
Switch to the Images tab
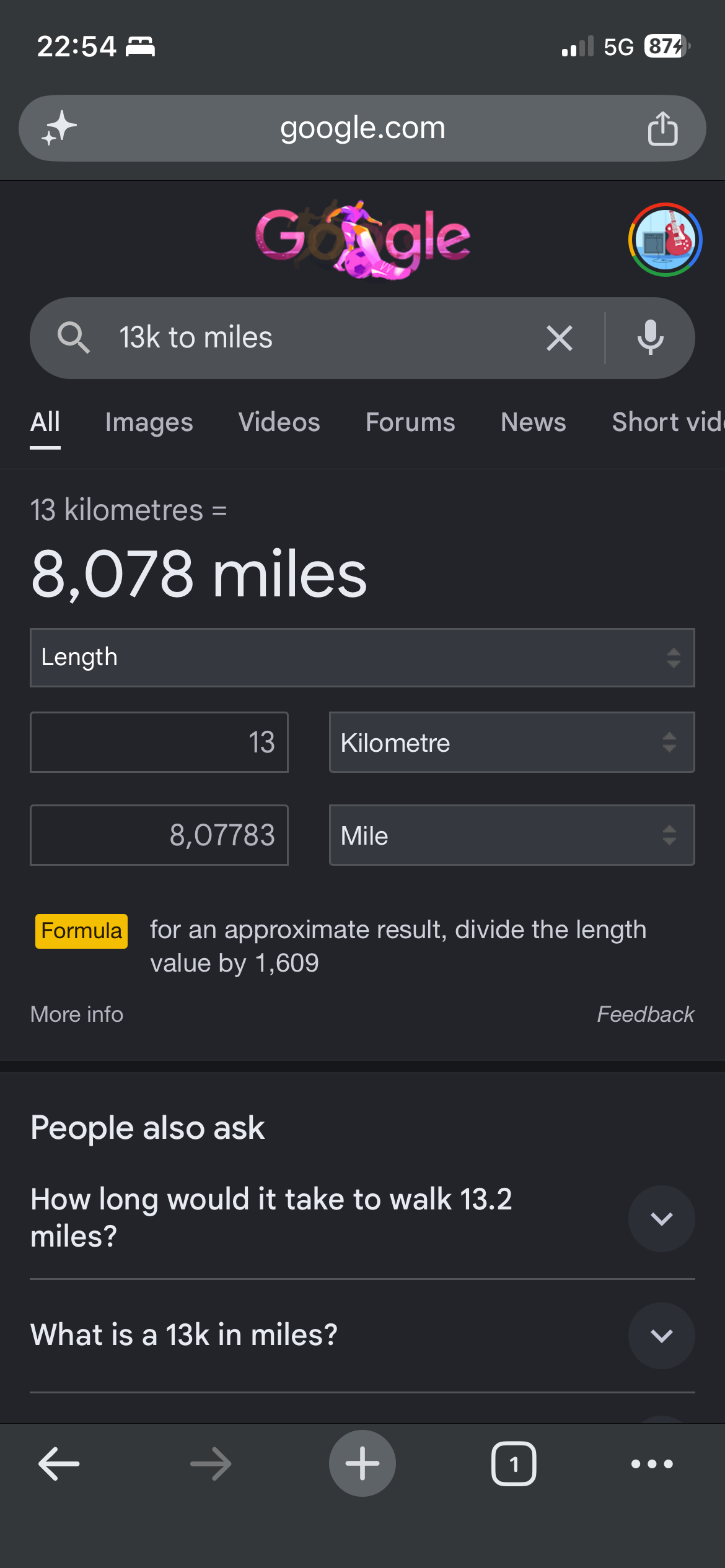(x=149, y=422)
